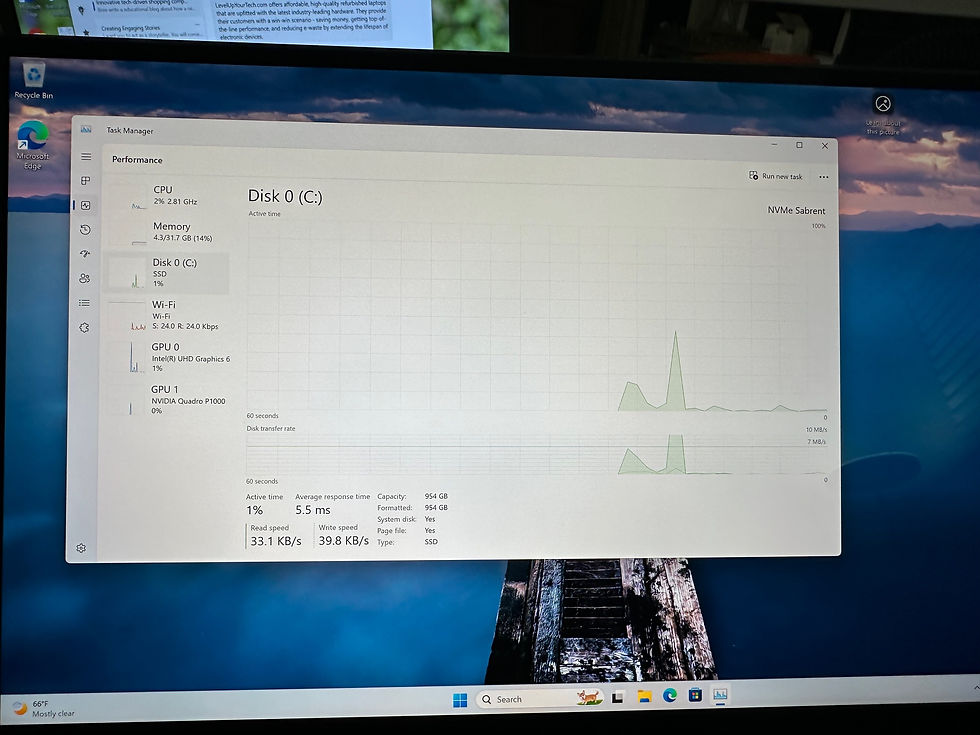Open the weather widget showing 66°F
The width and height of the screenshot is (980, 735).
44,708
